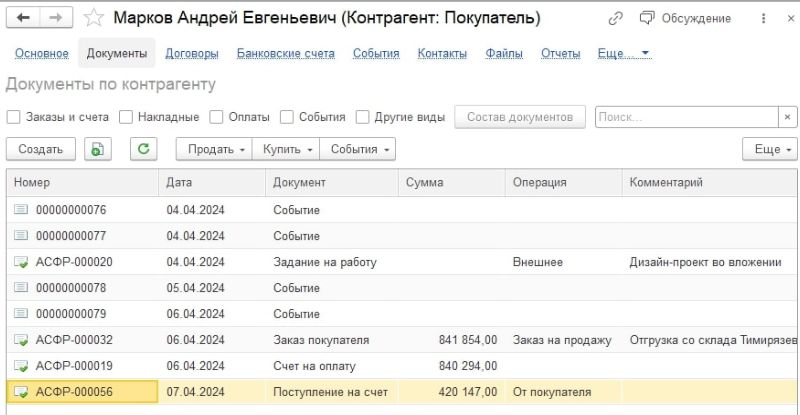Click the row icon of event 0000000079

pyautogui.click(x=21, y=313)
